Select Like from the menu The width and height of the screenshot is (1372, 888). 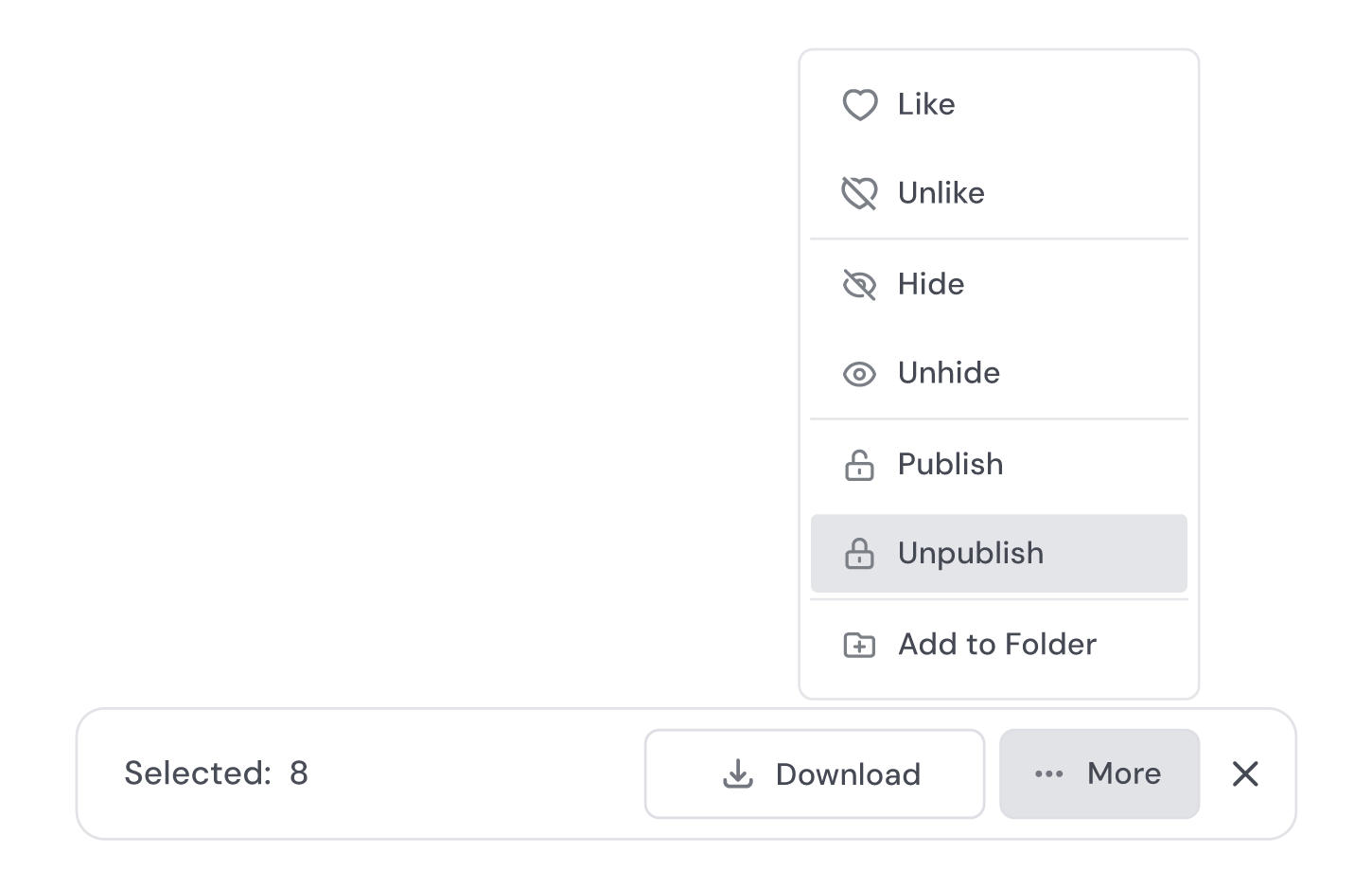[x=999, y=104]
